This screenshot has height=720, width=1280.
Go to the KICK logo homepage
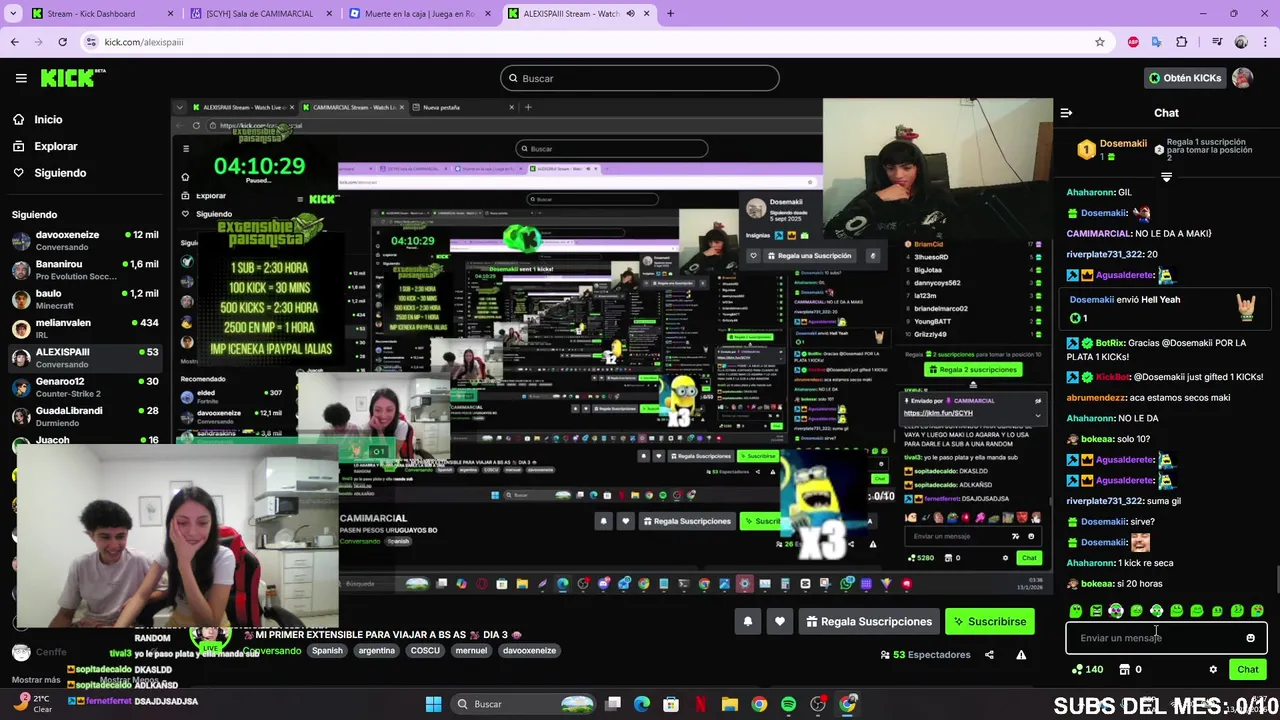pos(72,78)
